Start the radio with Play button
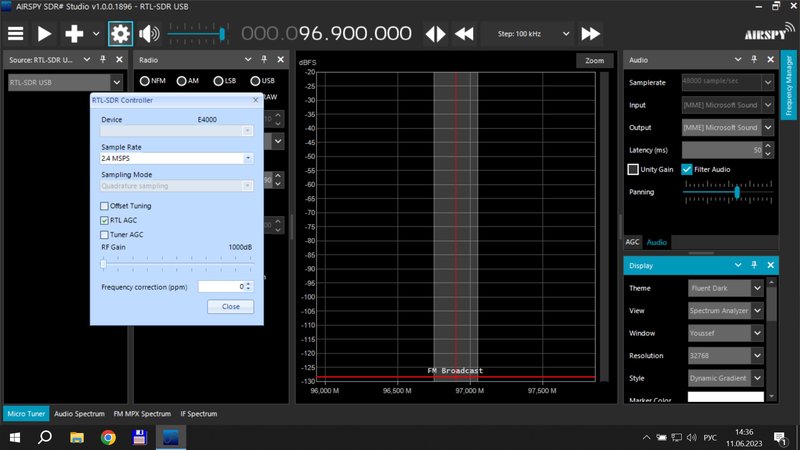This screenshot has width=800, height=450. (x=44, y=34)
